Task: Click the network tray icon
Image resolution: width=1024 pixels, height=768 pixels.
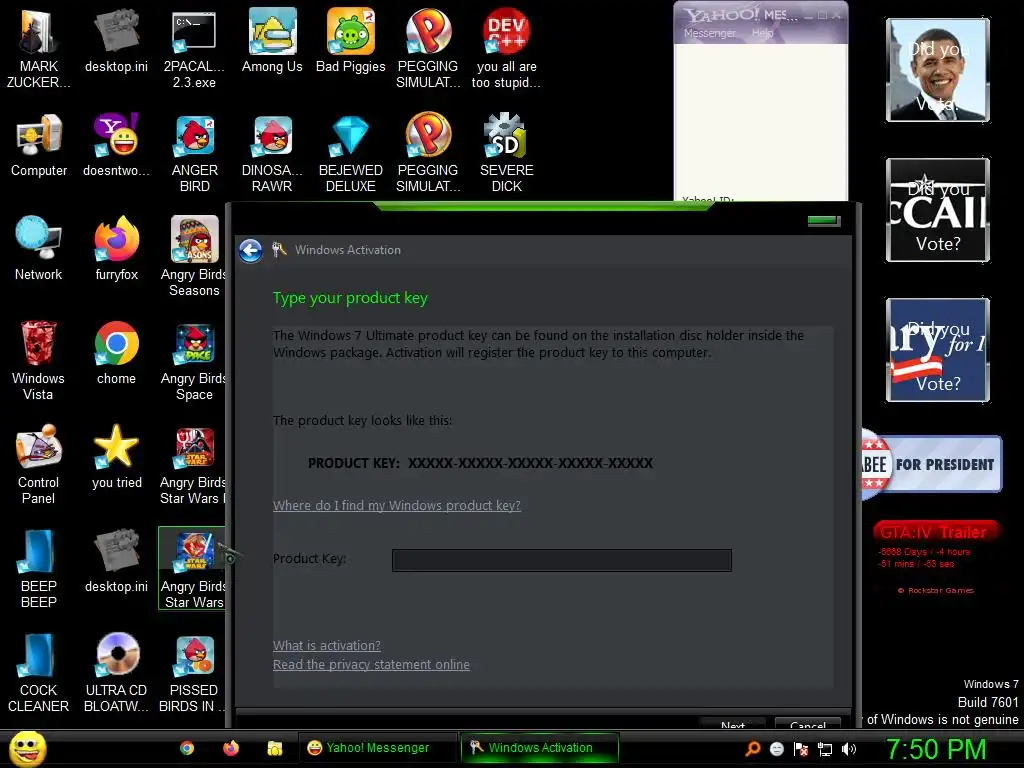Action: pos(825,749)
